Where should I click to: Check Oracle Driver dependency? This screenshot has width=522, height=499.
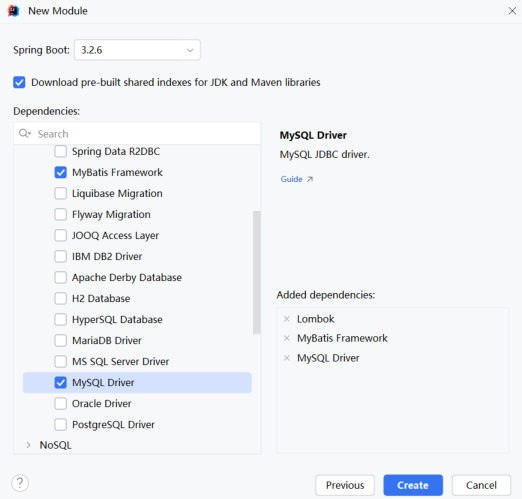tap(60, 403)
